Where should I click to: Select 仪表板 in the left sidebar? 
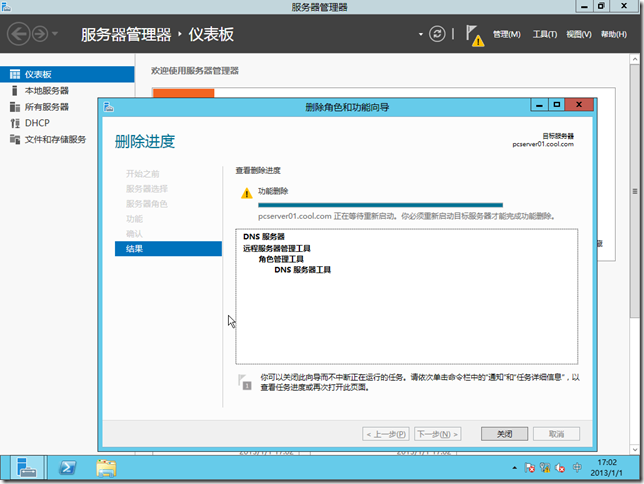click(x=67, y=74)
